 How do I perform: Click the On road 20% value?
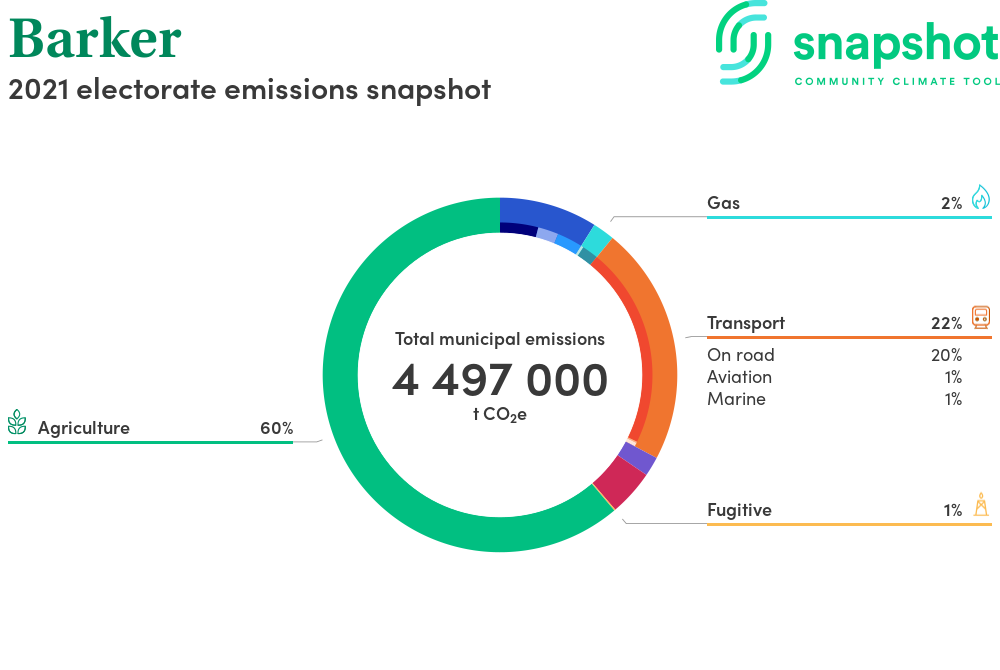click(x=946, y=354)
